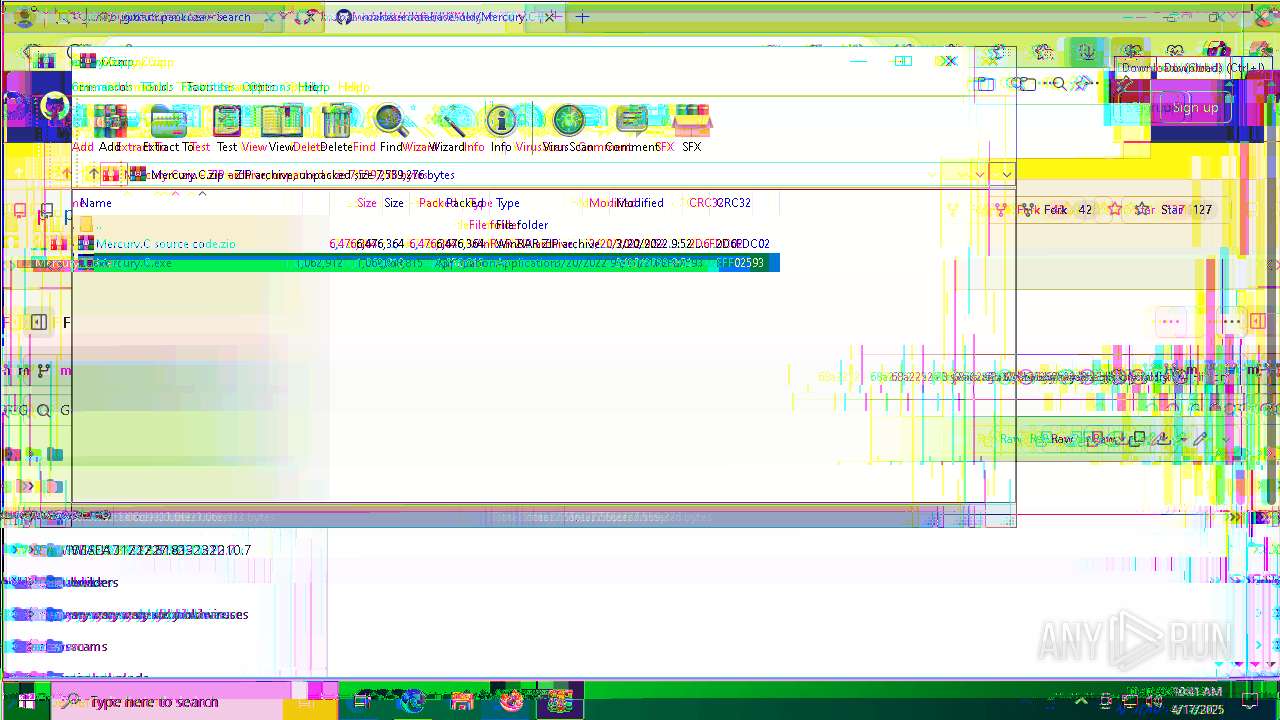Click the Find magnifier icon

coord(391,128)
